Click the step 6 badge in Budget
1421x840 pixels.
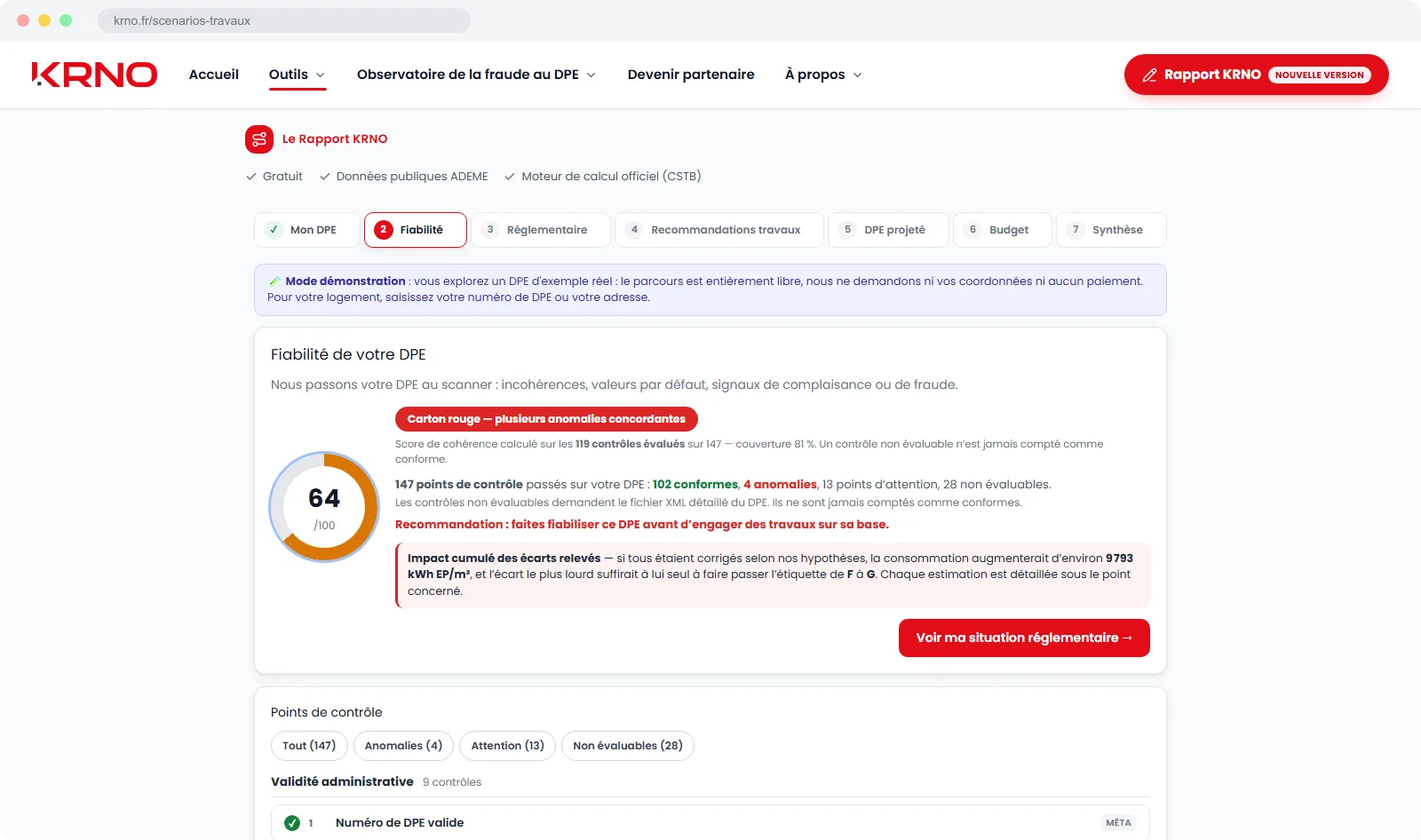point(972,230)
